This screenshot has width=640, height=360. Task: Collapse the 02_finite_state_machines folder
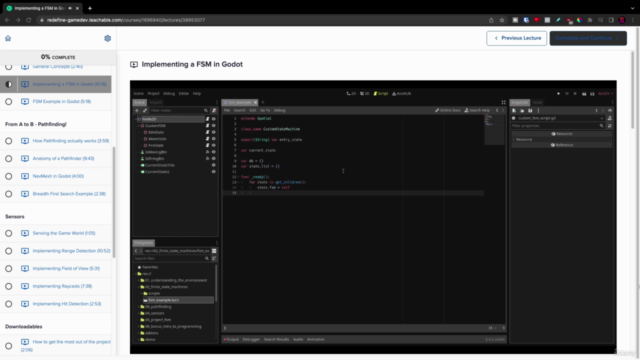pos(138,287)
